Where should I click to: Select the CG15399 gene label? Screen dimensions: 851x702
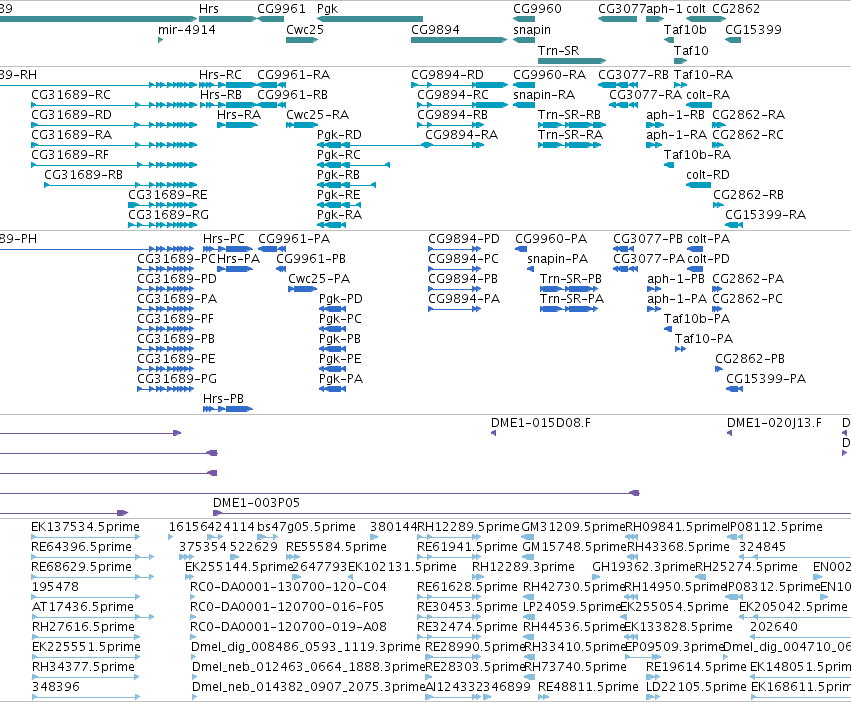point(753,30)
